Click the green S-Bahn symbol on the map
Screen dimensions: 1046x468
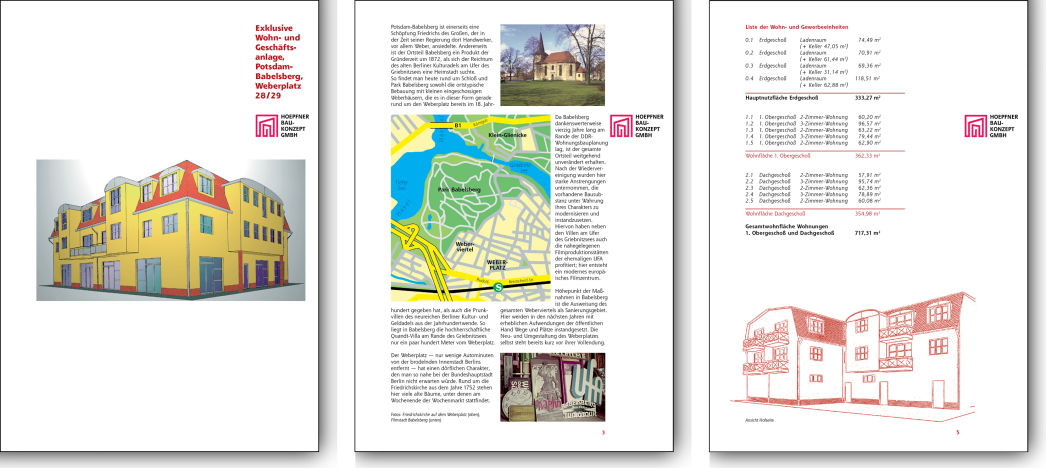[468, 289]
